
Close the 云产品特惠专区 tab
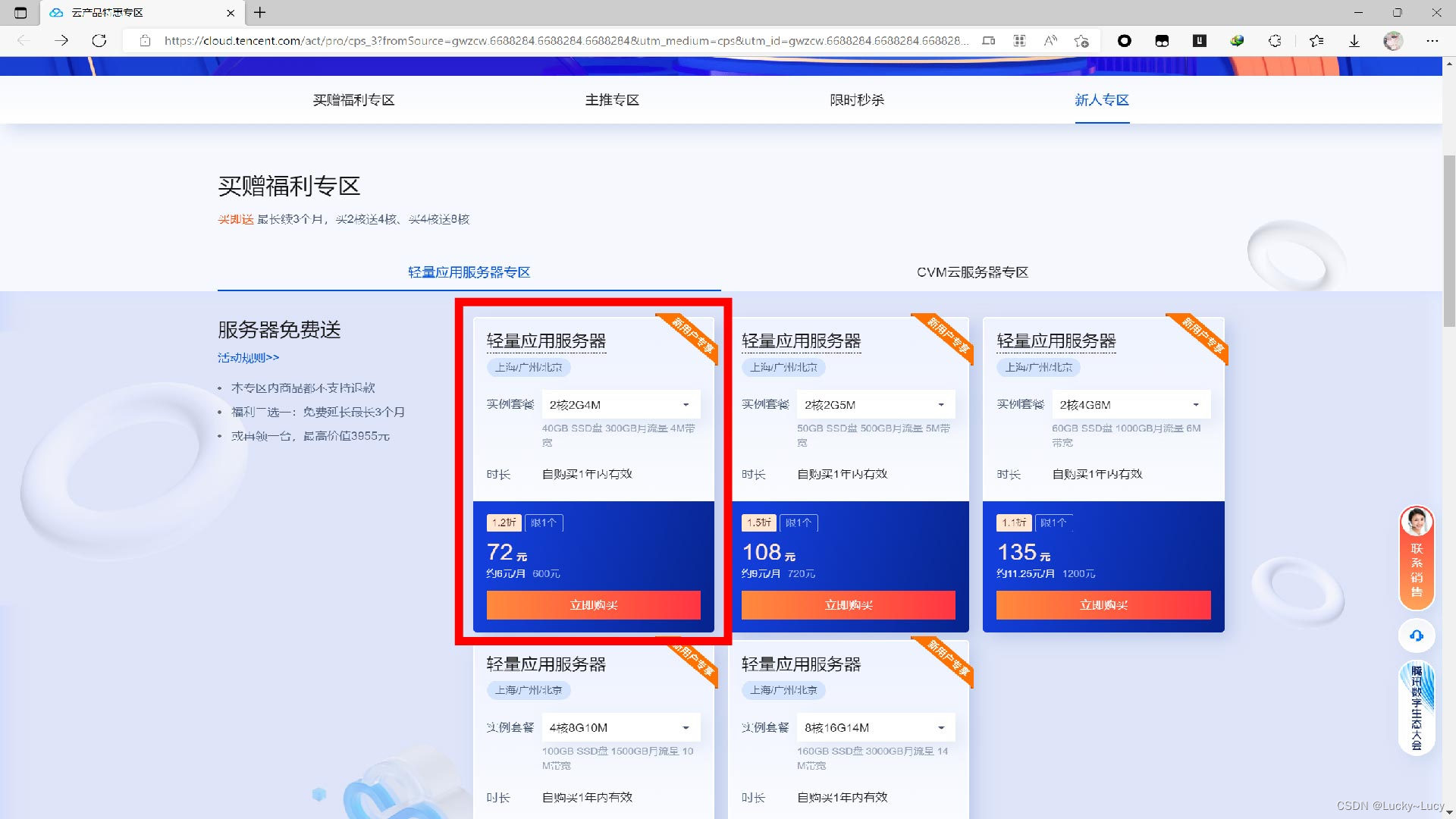231,12
